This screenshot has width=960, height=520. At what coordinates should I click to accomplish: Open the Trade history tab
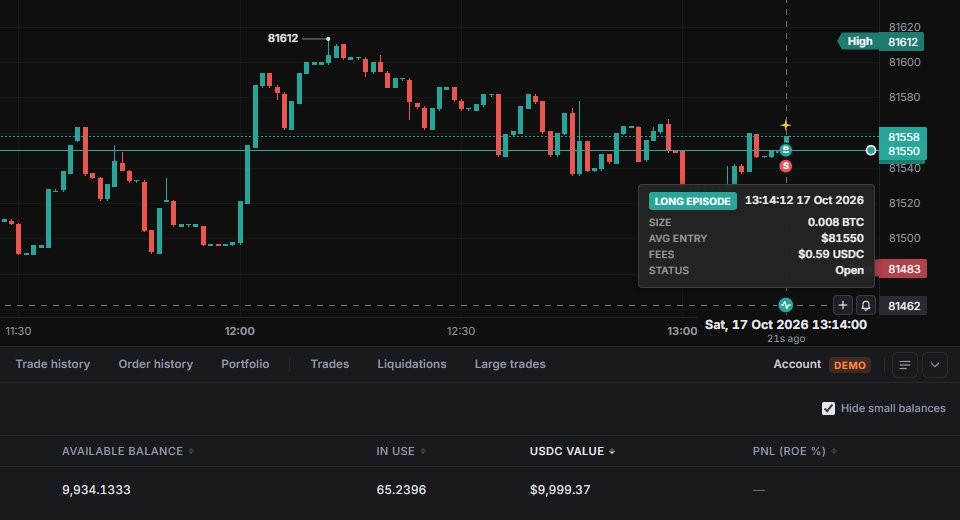click(x=53, y=364)
